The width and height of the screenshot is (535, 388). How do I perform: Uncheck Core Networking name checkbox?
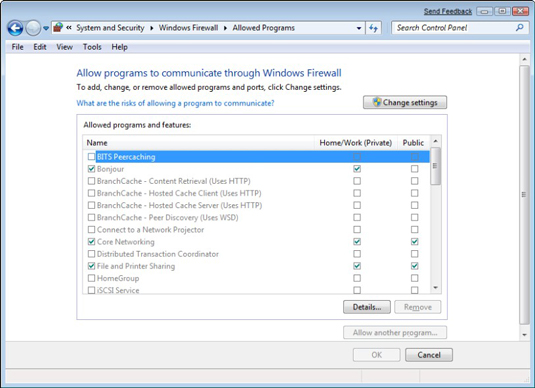(91, 242)
